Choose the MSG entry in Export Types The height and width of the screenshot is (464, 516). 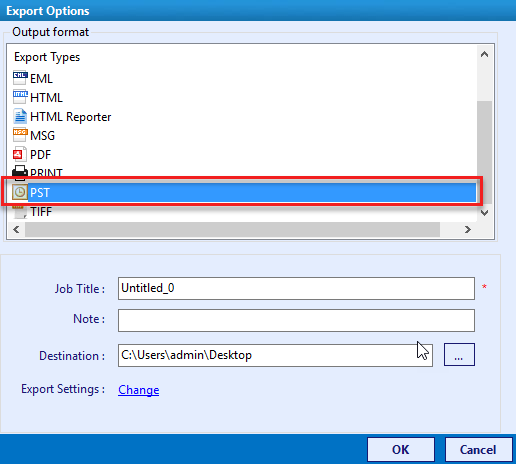(x=42, y=136)
